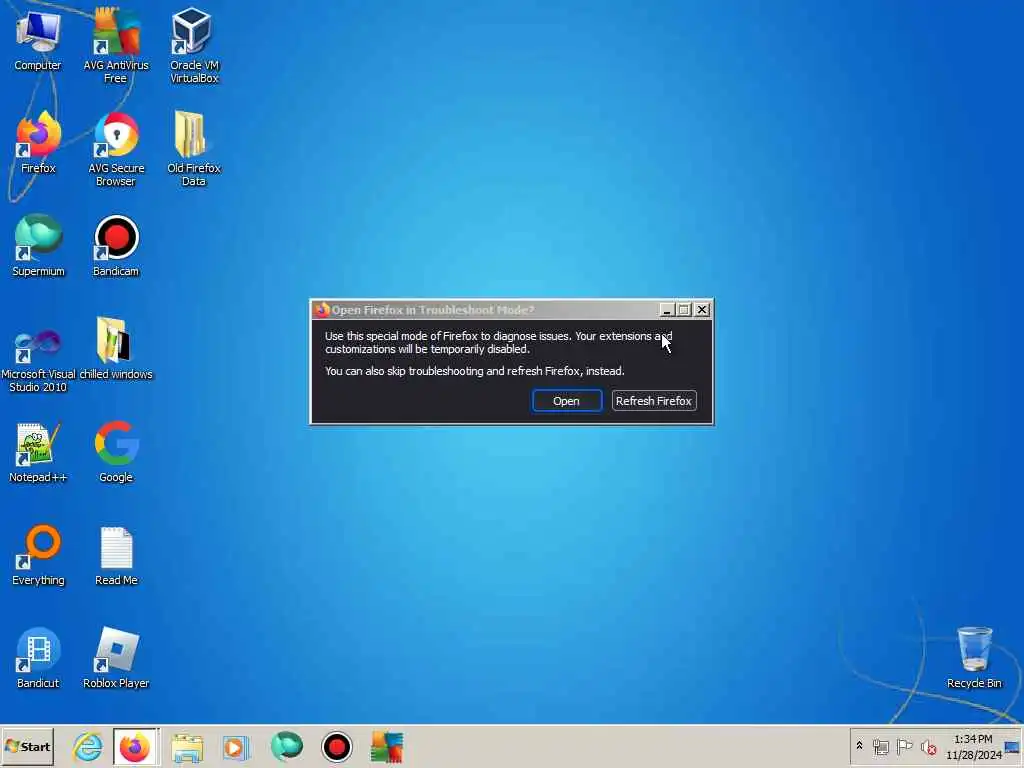Click the network status tray icon

point(880,746)
